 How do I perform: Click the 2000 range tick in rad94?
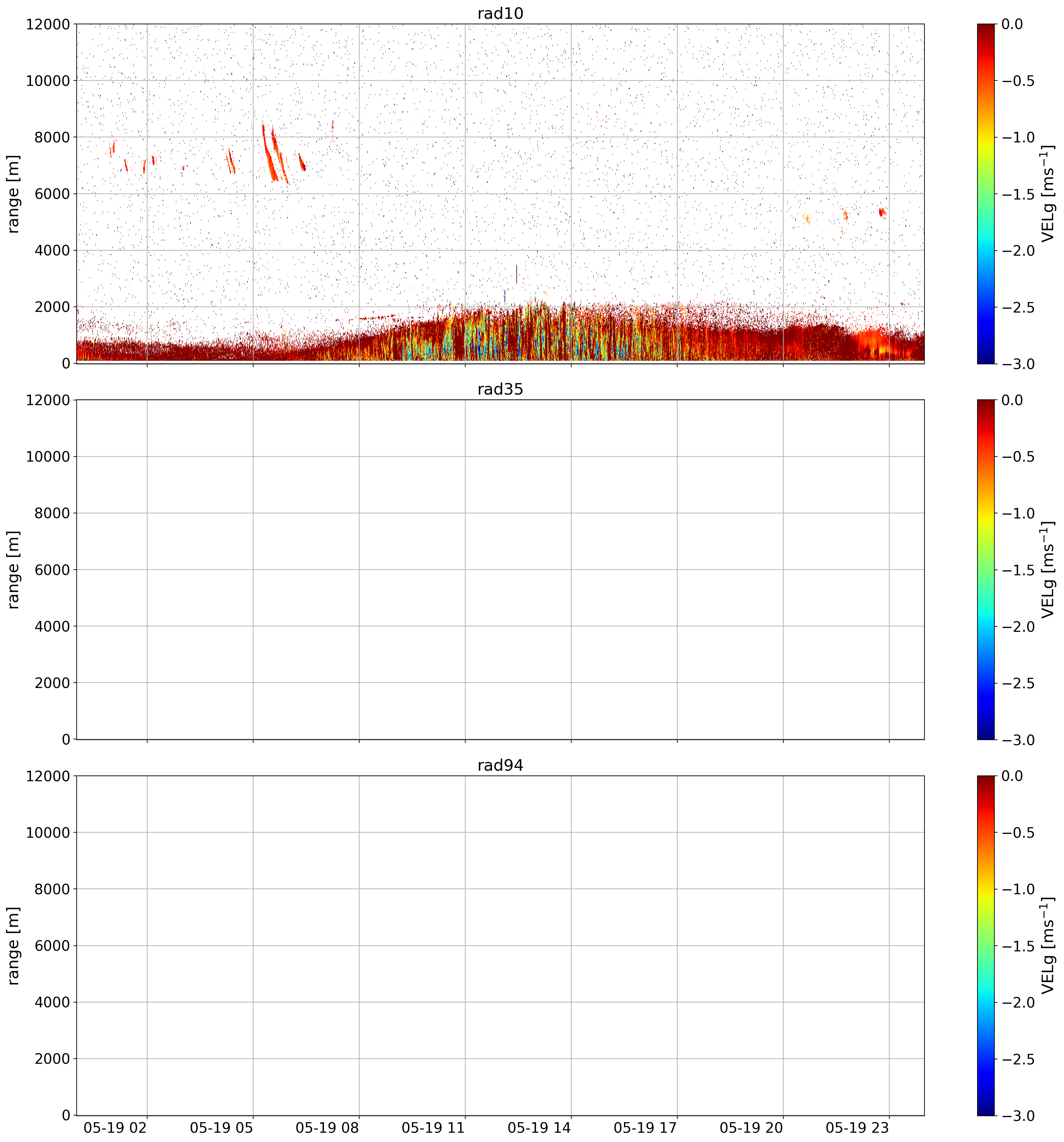[x=52, y=1059]
